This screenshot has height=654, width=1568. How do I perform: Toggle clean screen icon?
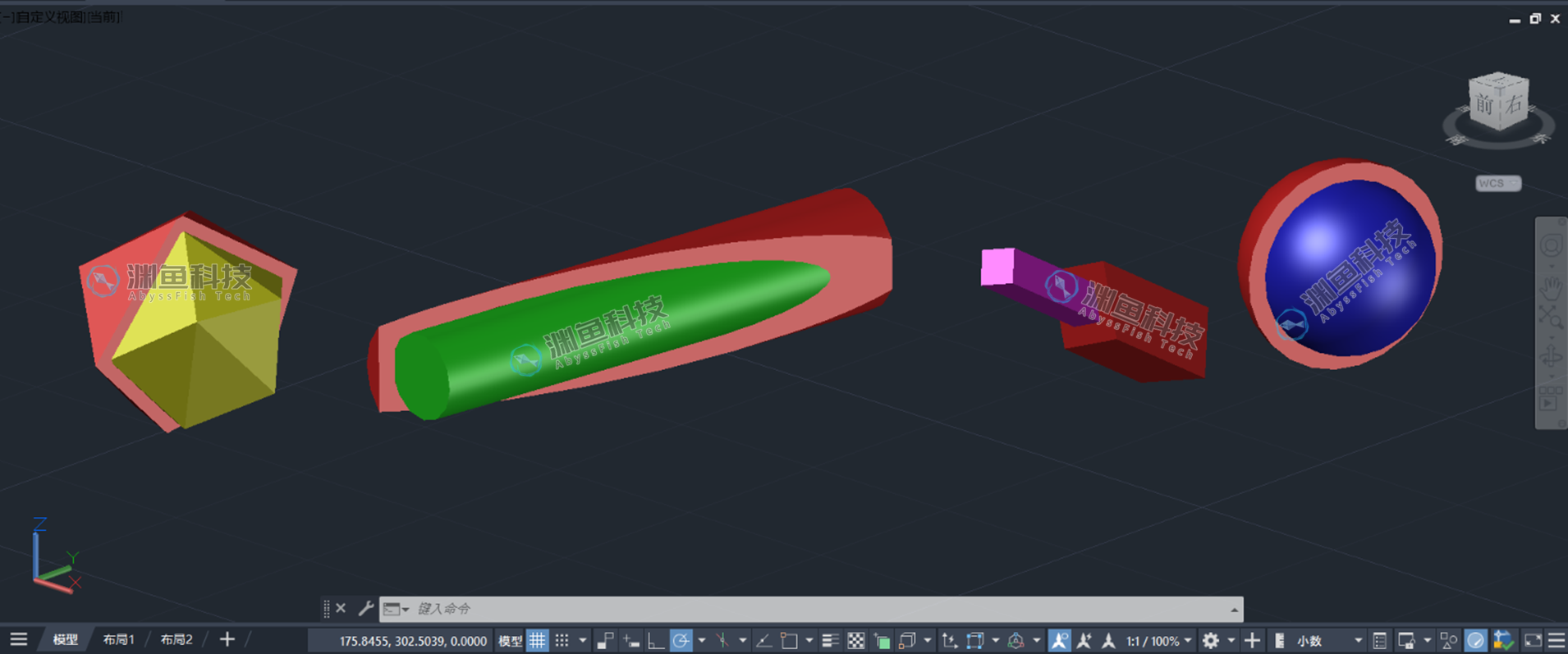[x=1533, y=640]
